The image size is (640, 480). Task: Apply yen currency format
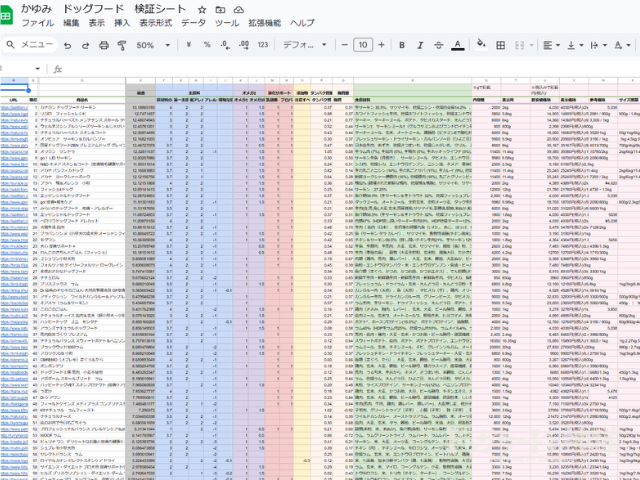[x=189, y=44]
